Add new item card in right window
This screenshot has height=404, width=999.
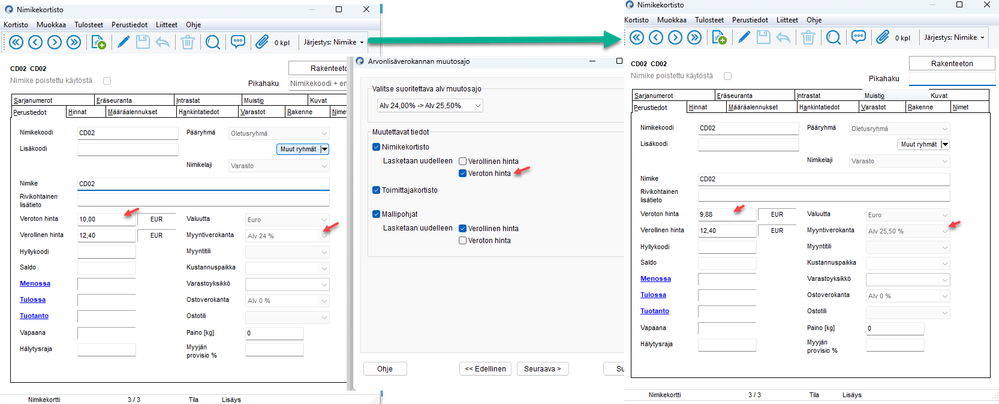(719, 38)
